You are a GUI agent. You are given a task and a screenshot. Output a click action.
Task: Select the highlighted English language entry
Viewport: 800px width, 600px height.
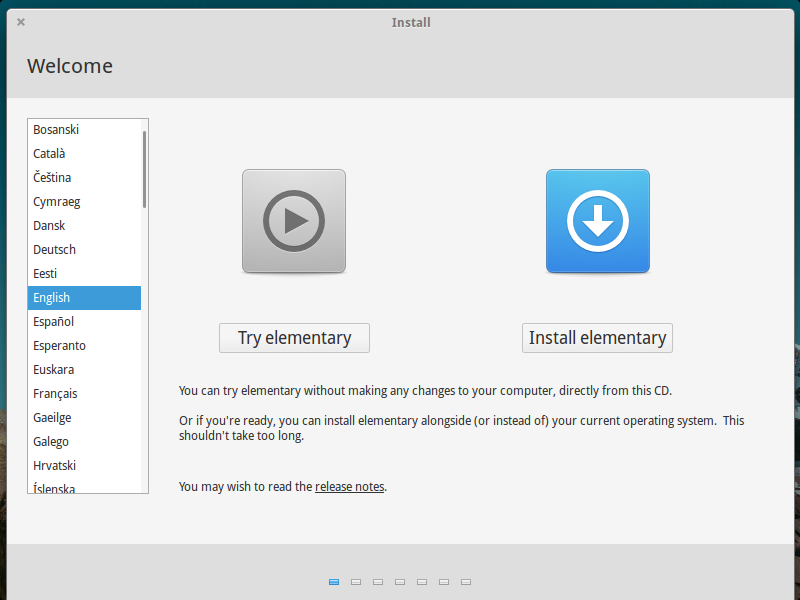coord(84,298)
